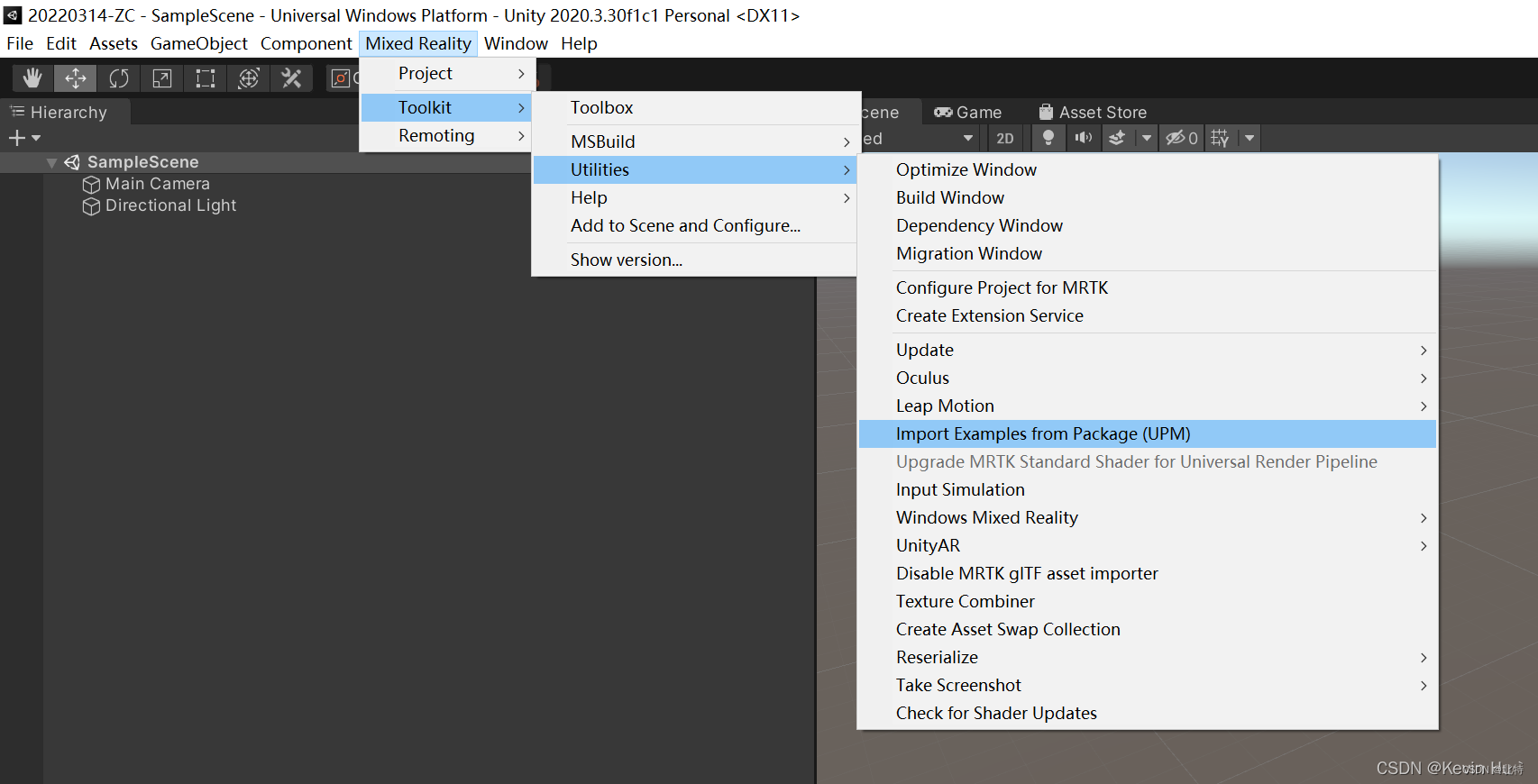Toggle scene lighting bulb
Screen dimensions: 1538x784
(x=1048, y=138)
